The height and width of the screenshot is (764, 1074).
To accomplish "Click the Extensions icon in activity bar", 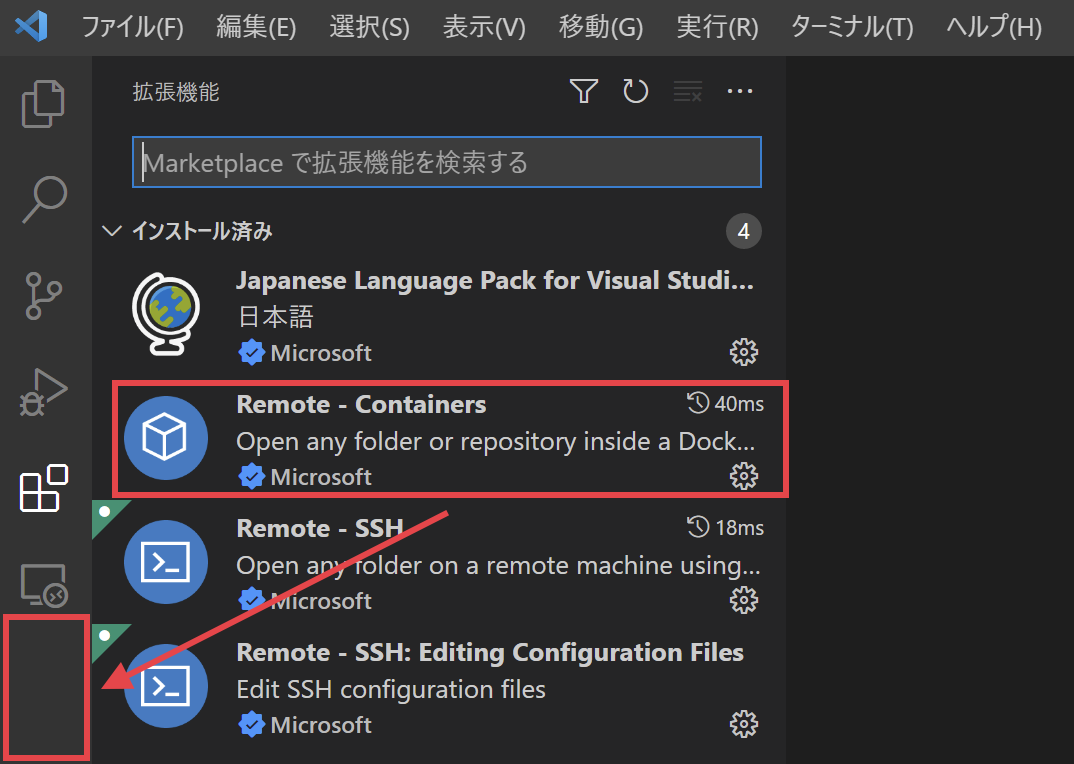I will coord(43,489).
